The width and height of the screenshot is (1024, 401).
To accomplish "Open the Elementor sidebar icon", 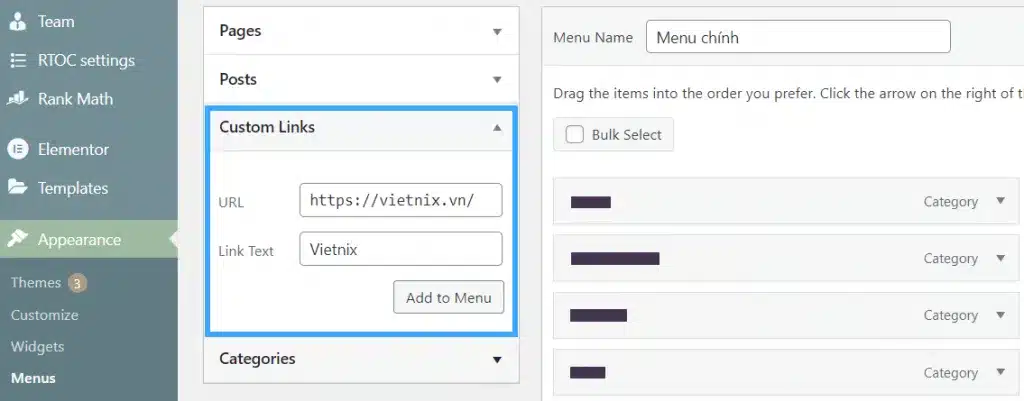I will (x=18, y=149).
